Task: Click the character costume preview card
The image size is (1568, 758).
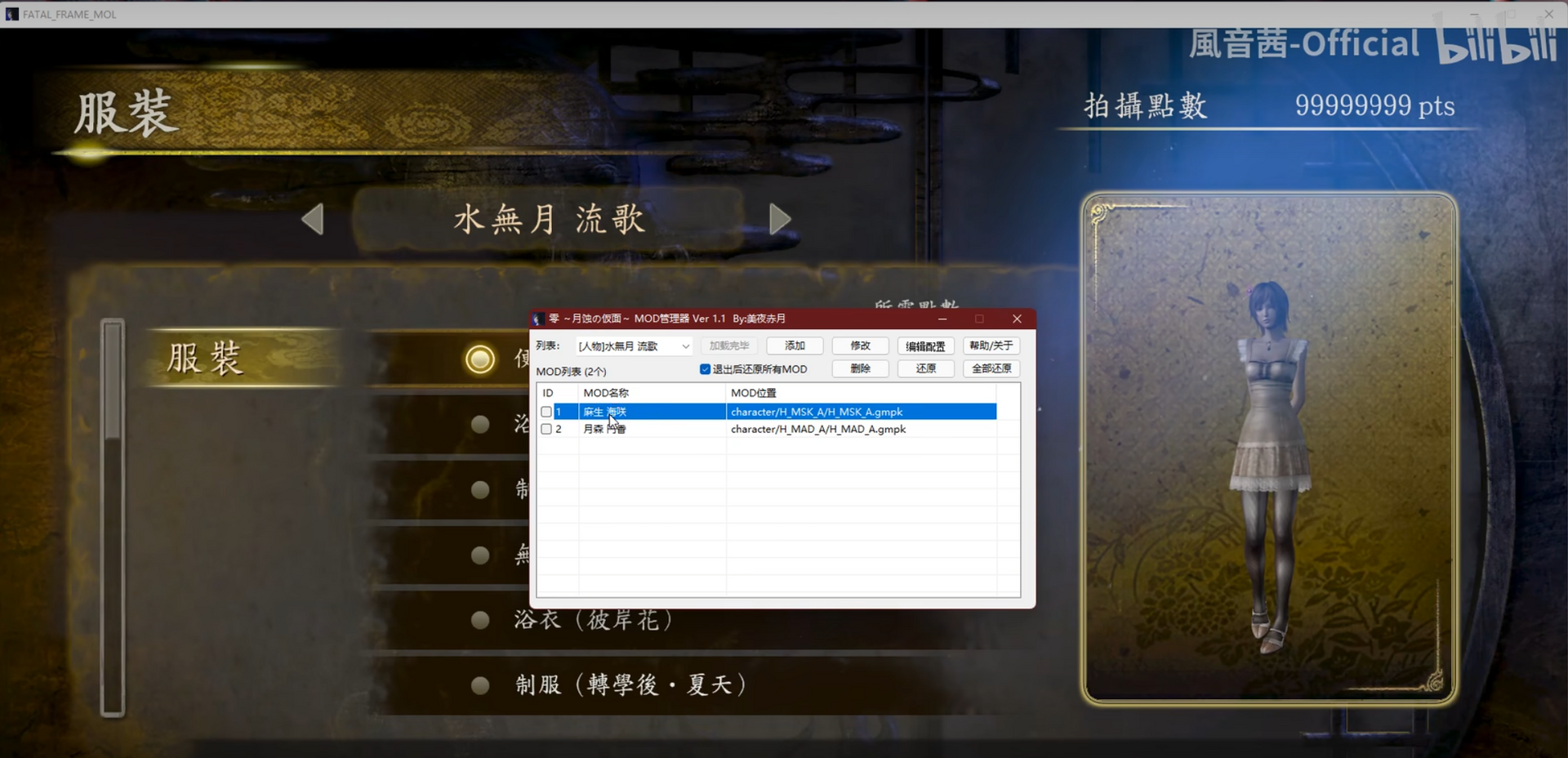Action: click(x=1269, y=449)
